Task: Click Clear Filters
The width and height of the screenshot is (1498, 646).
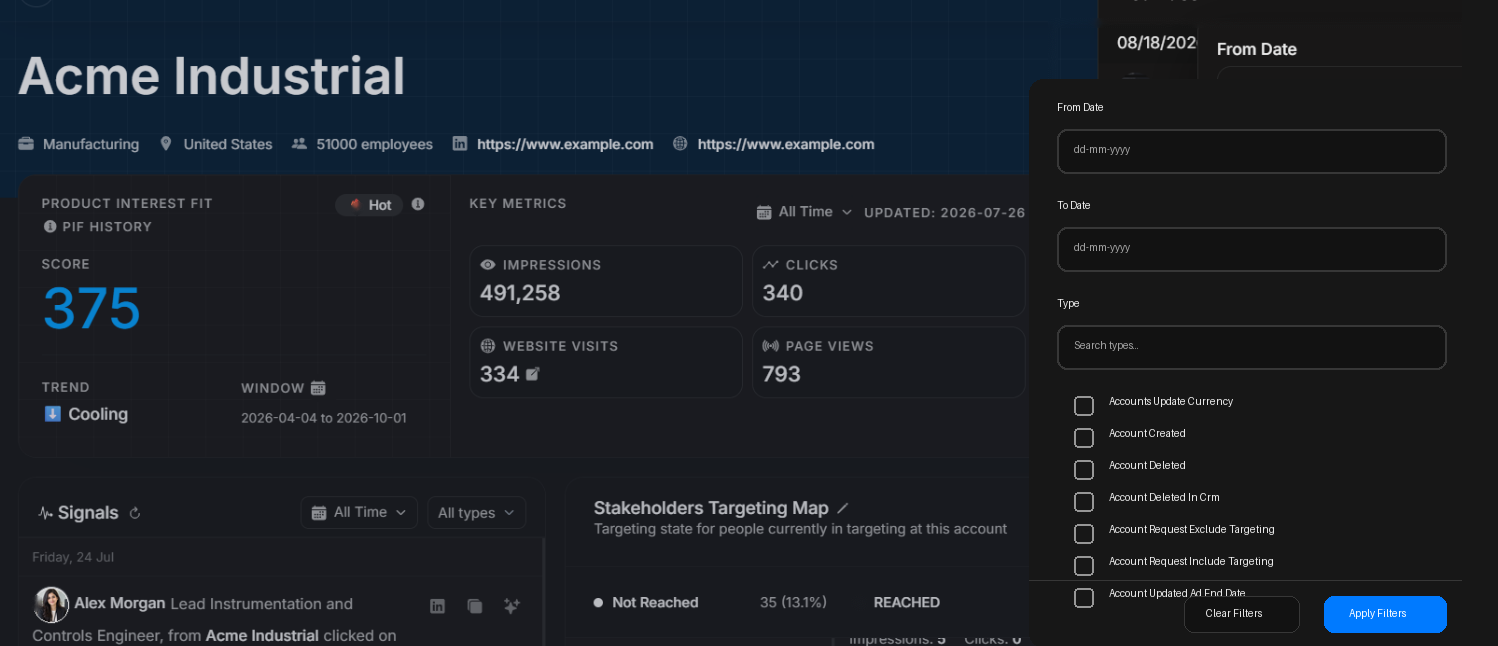Action: coord(1241,614)
